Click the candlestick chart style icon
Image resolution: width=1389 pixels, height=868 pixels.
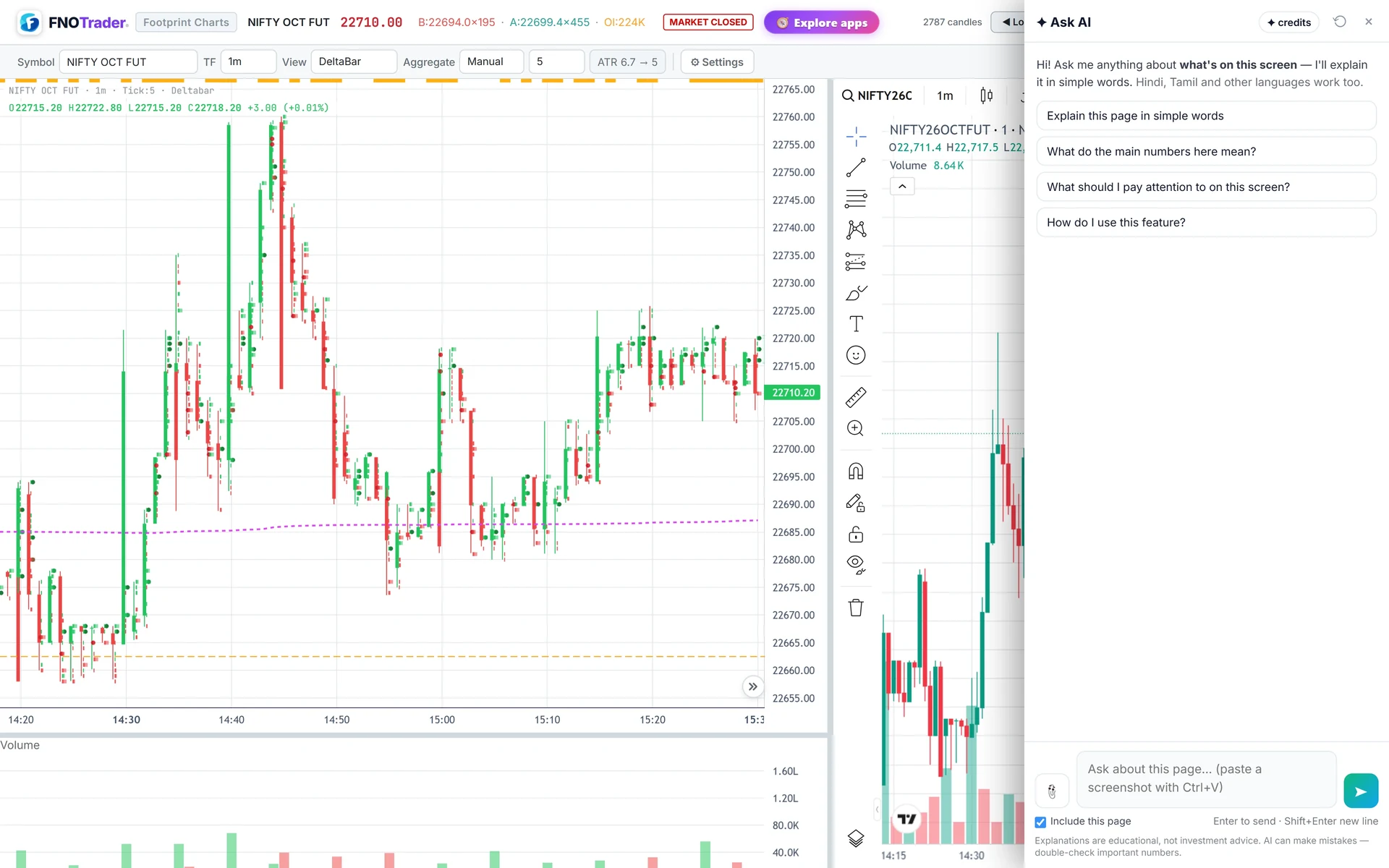[986, 95]
